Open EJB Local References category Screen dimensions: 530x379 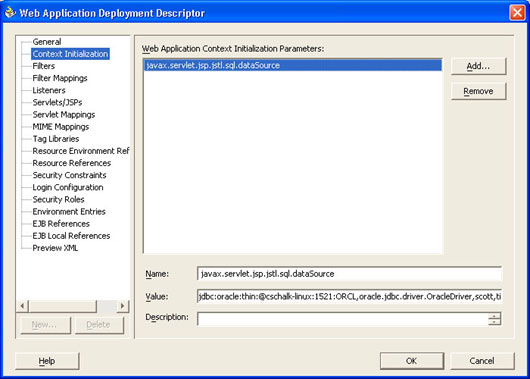click(71, 236)
